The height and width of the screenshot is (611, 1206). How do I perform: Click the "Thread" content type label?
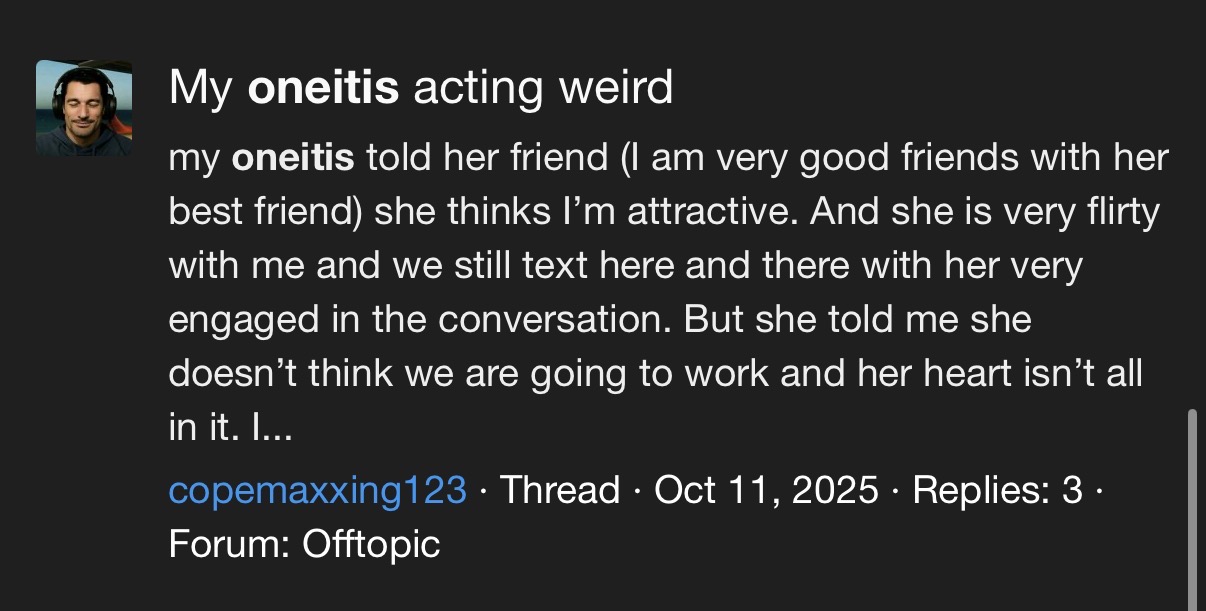[559, 490]
